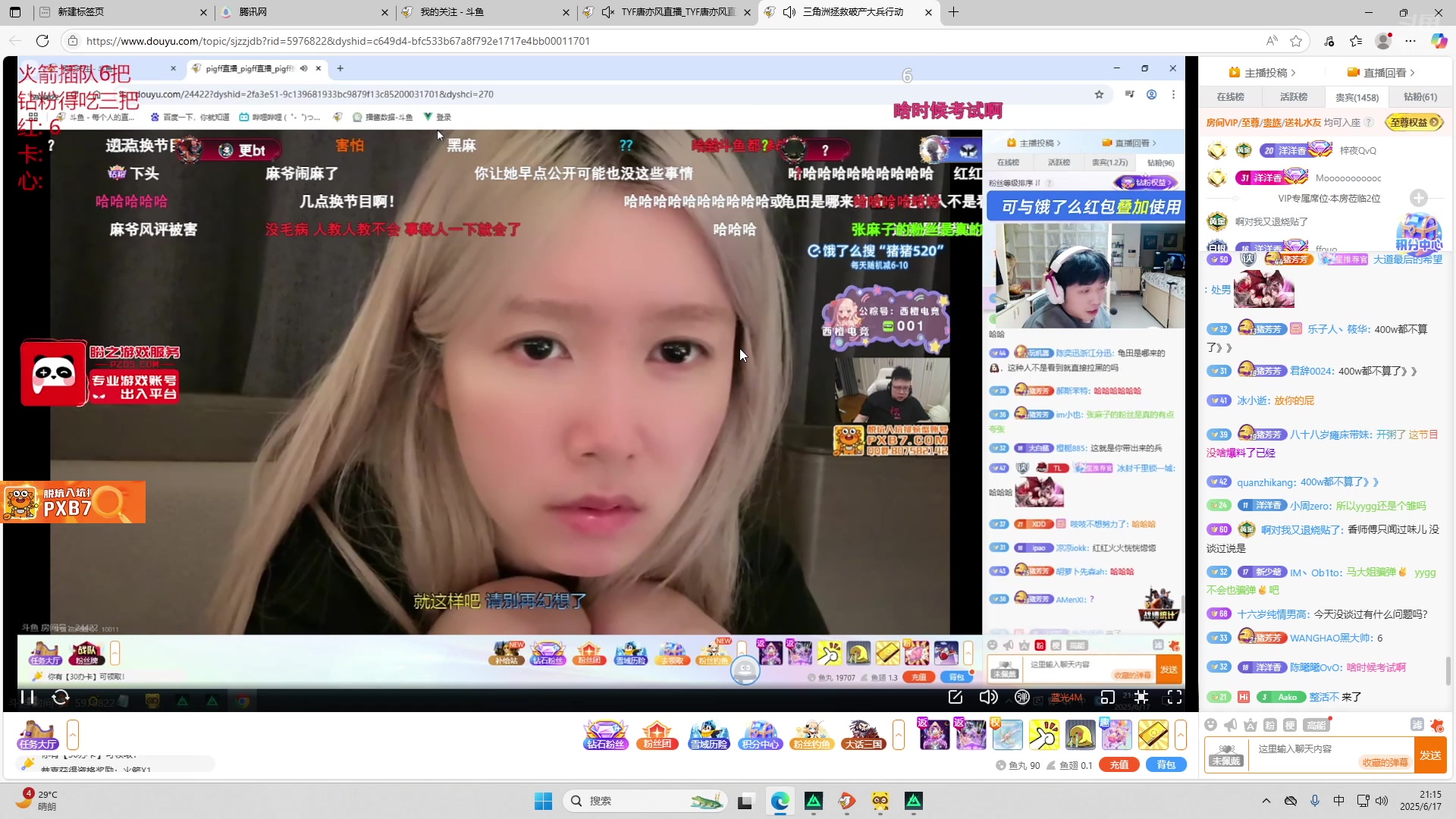Toggle the 粉 fan danmaku chat option

(1270, 725)
